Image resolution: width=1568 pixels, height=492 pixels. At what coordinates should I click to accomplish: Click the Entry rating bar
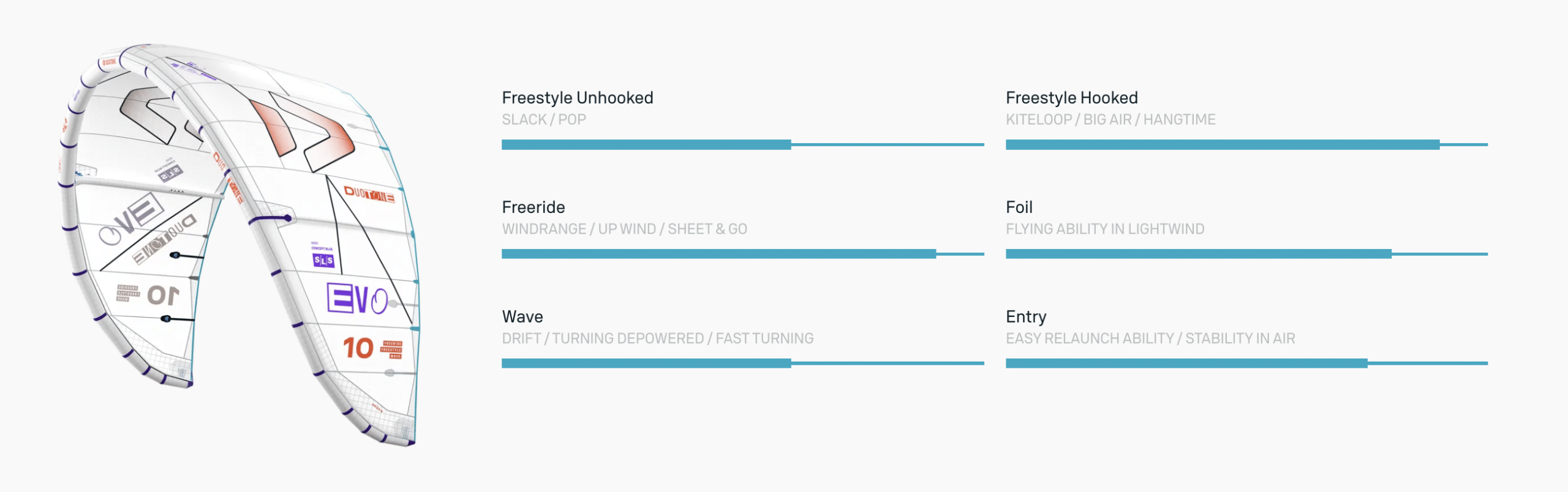coord(1246,363)
